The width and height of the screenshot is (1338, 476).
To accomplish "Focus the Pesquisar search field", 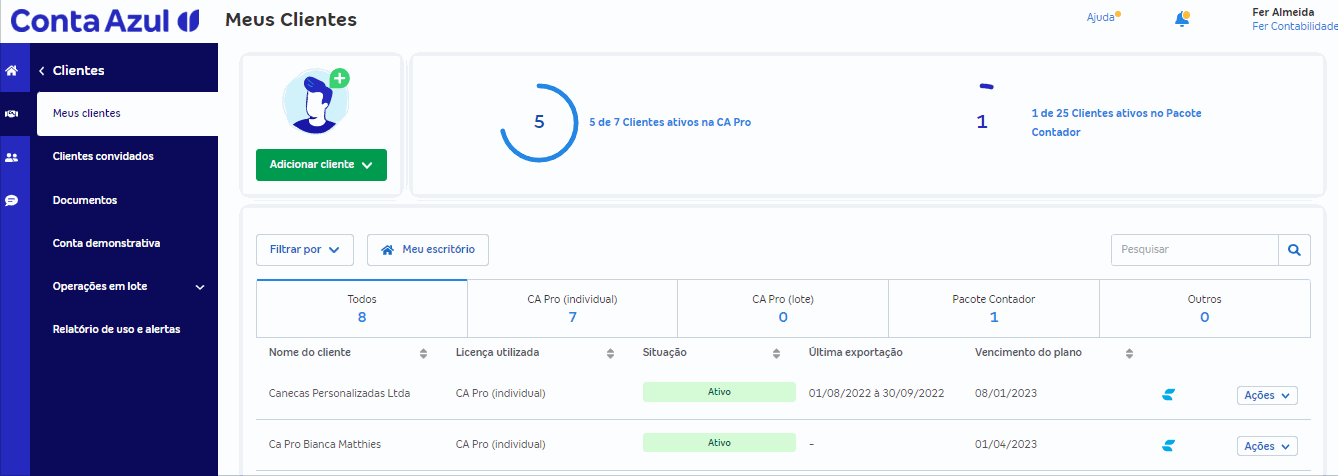I will (x=1195, y=250).
